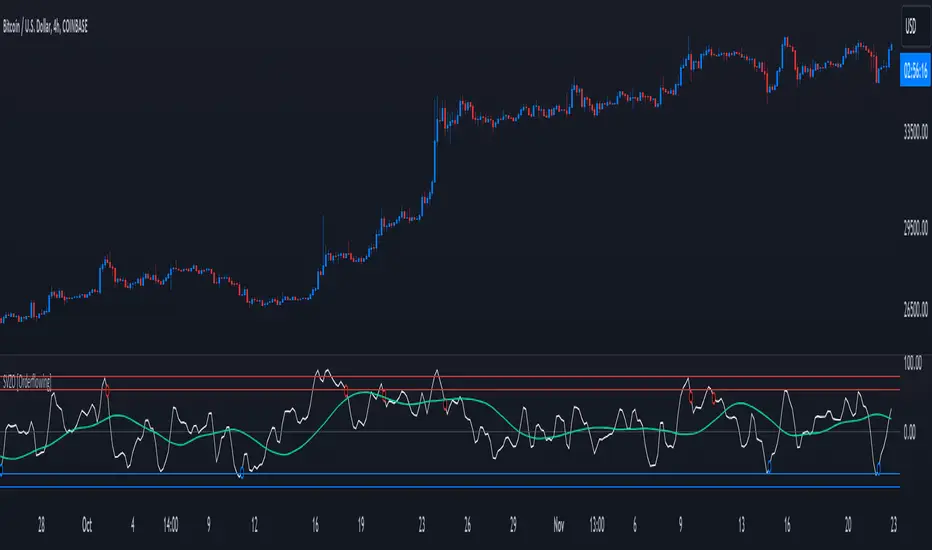
Task: Click the 20 date on time axis
Action: pyautogui.click(x=847, y=523)
